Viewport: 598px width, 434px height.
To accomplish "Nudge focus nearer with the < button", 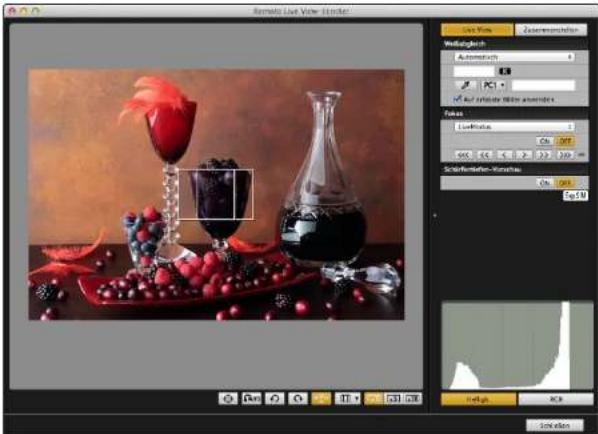I will point(504,155).
